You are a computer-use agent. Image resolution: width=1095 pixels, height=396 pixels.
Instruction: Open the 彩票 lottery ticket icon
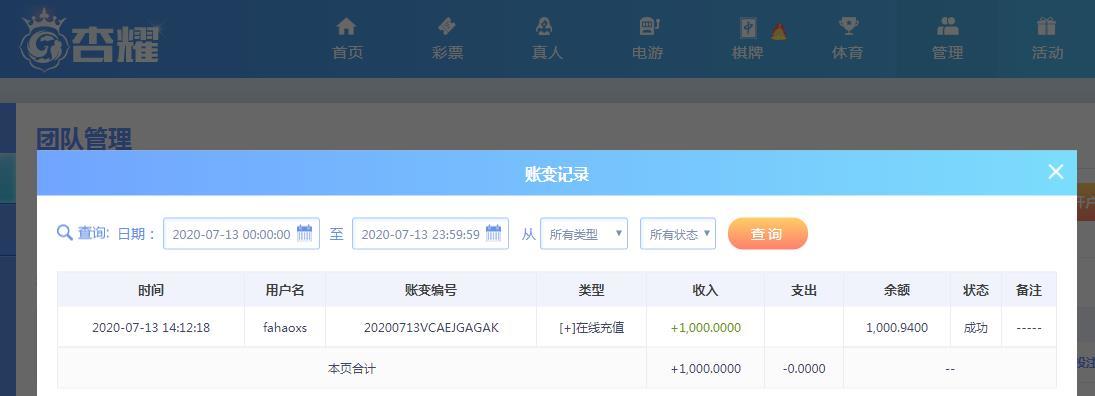coord(447,27)
